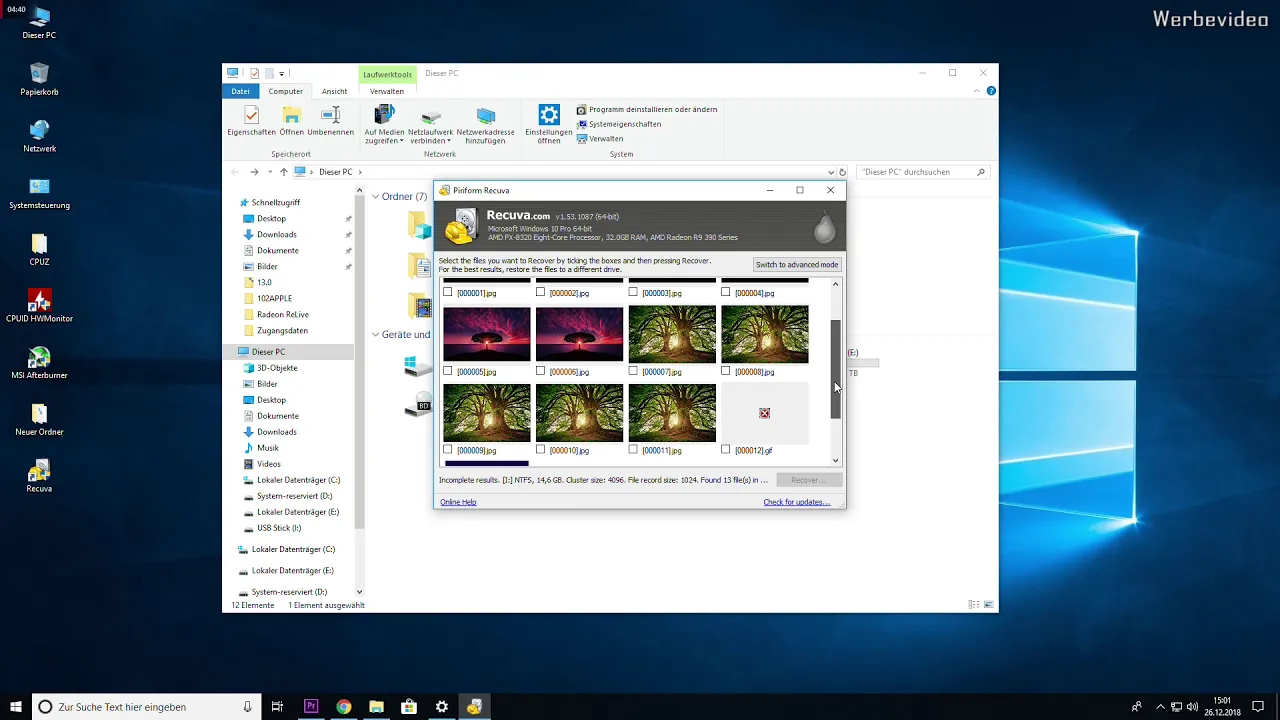Collapse the Geräte und Laufwerke section
Viewport: 1280px width, 720px height.
coord(376,335)
